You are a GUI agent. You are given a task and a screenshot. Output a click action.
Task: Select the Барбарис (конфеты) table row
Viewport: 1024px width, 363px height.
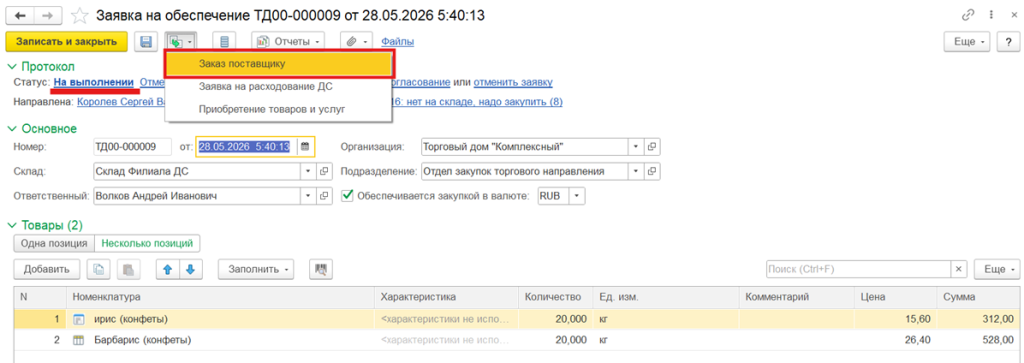(516, 340)
